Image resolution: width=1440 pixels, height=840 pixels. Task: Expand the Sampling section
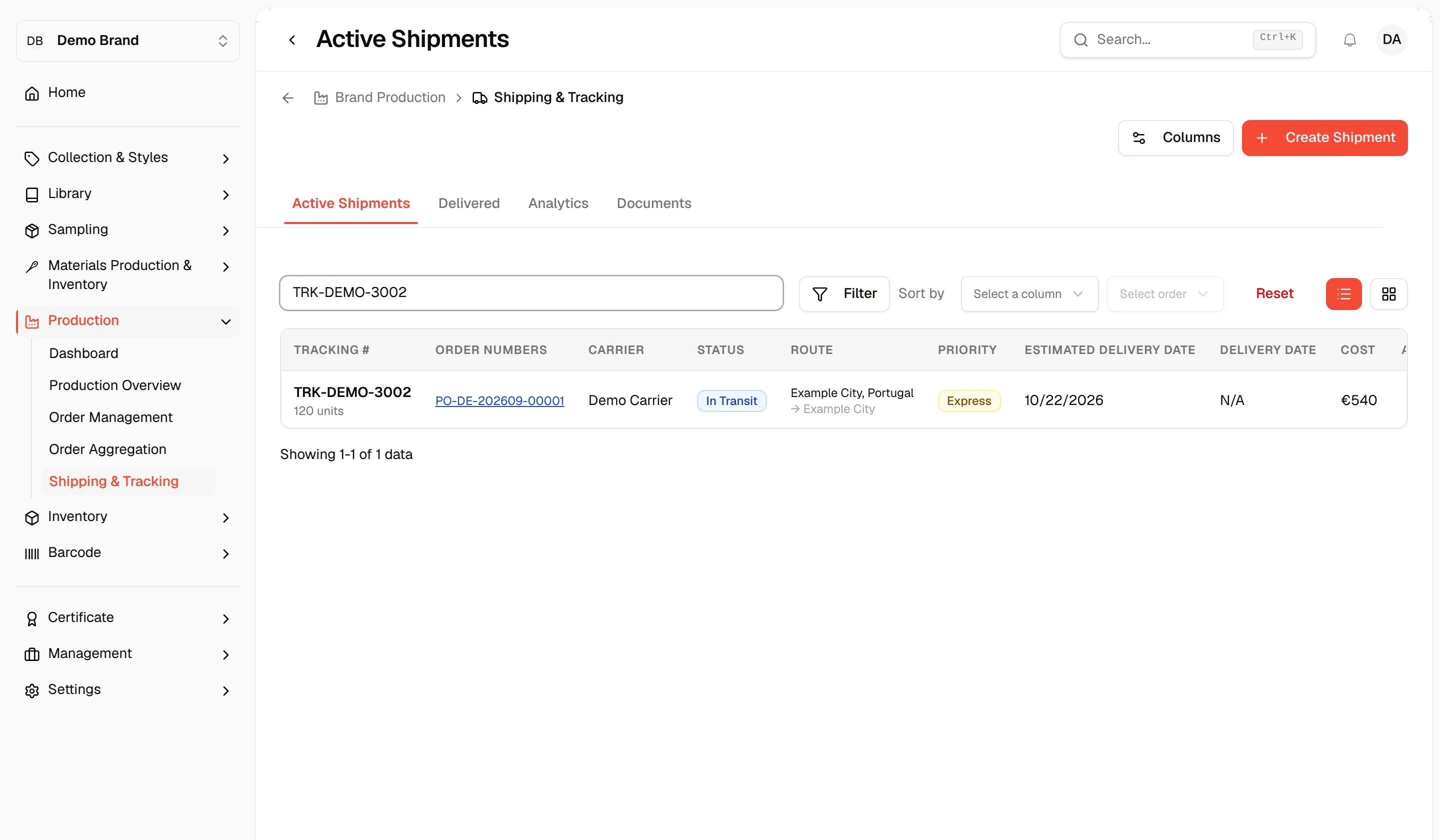pyautogui.click(x=127, y=229)
